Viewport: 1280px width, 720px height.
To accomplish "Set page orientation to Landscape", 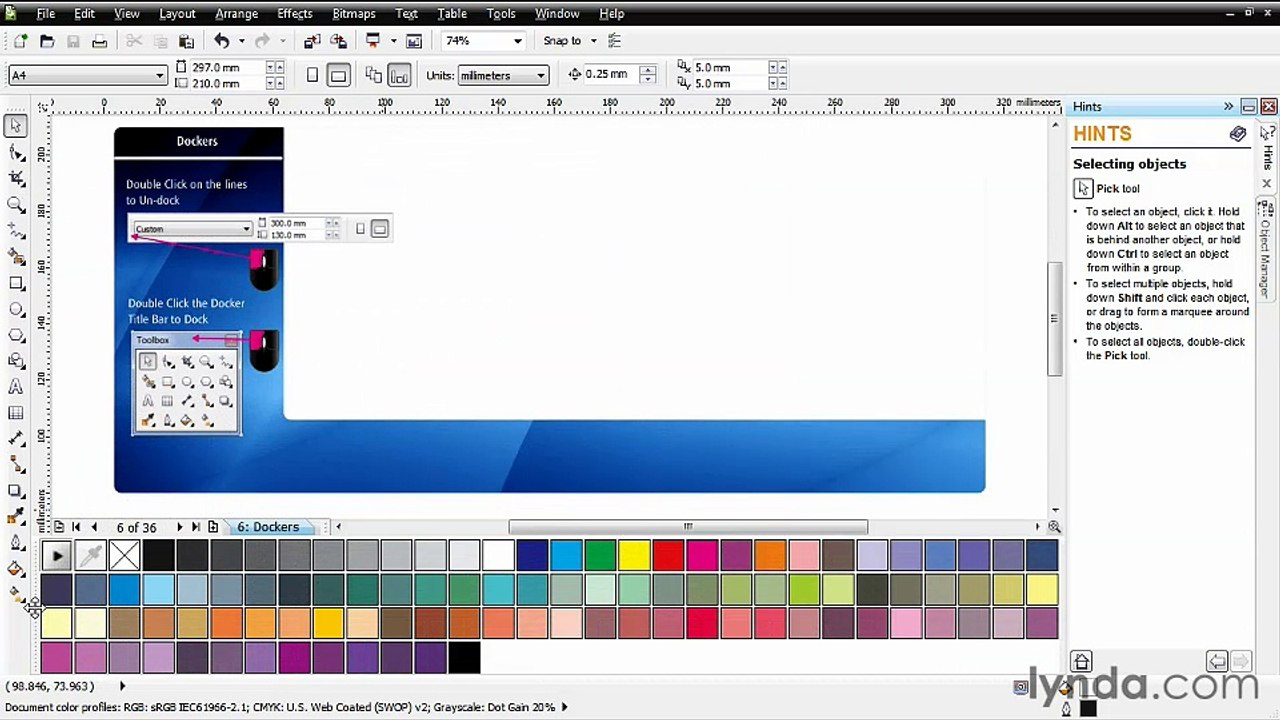I will point(338,75).
